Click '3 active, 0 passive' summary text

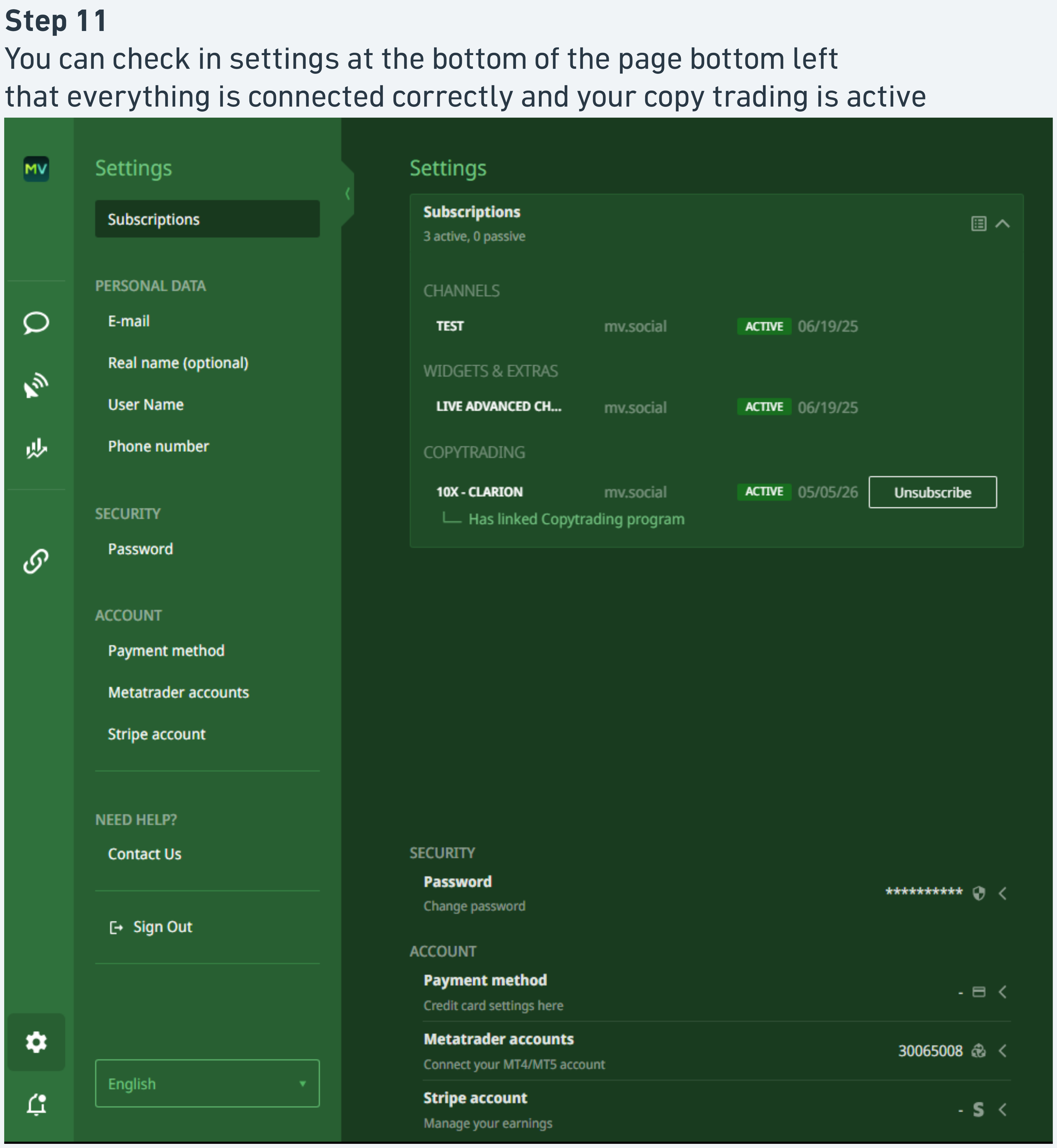474,236
